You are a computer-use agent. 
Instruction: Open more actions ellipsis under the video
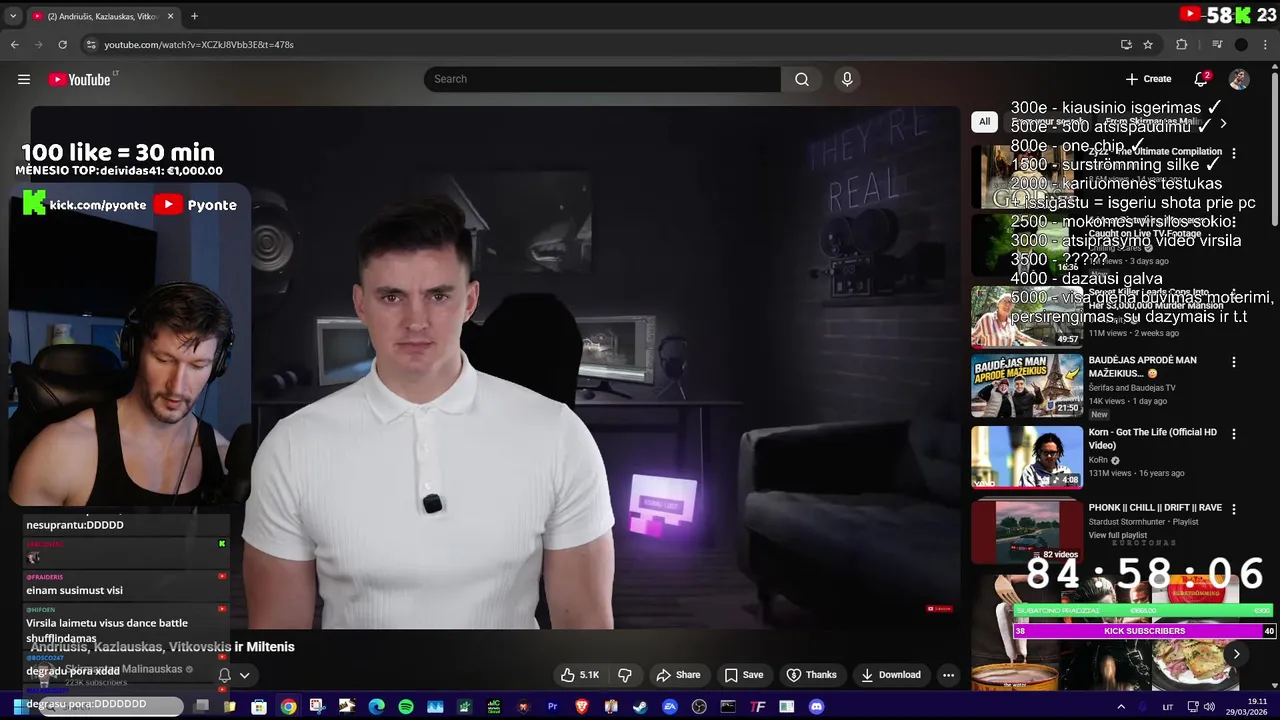pyautogui.click(x=948, y=675)
